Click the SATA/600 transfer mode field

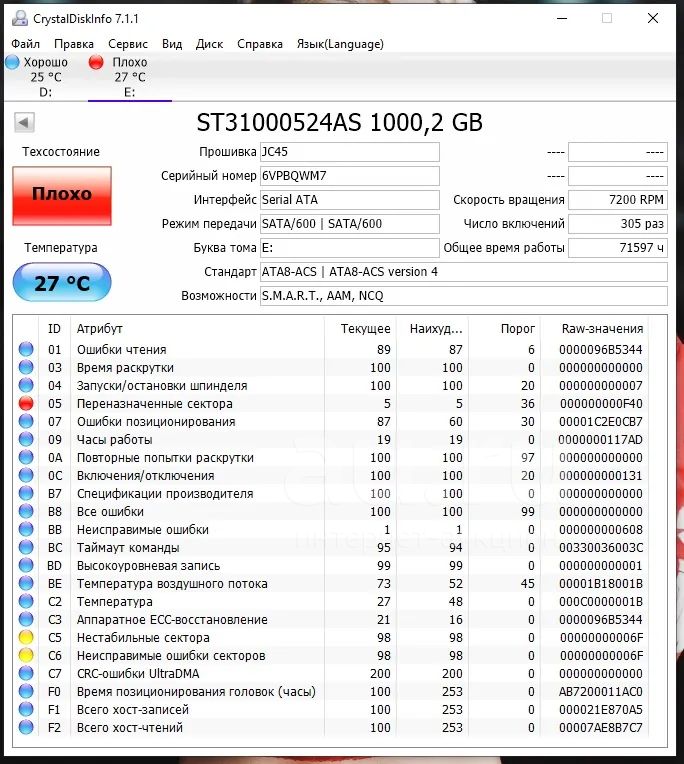tap(350, 224)
